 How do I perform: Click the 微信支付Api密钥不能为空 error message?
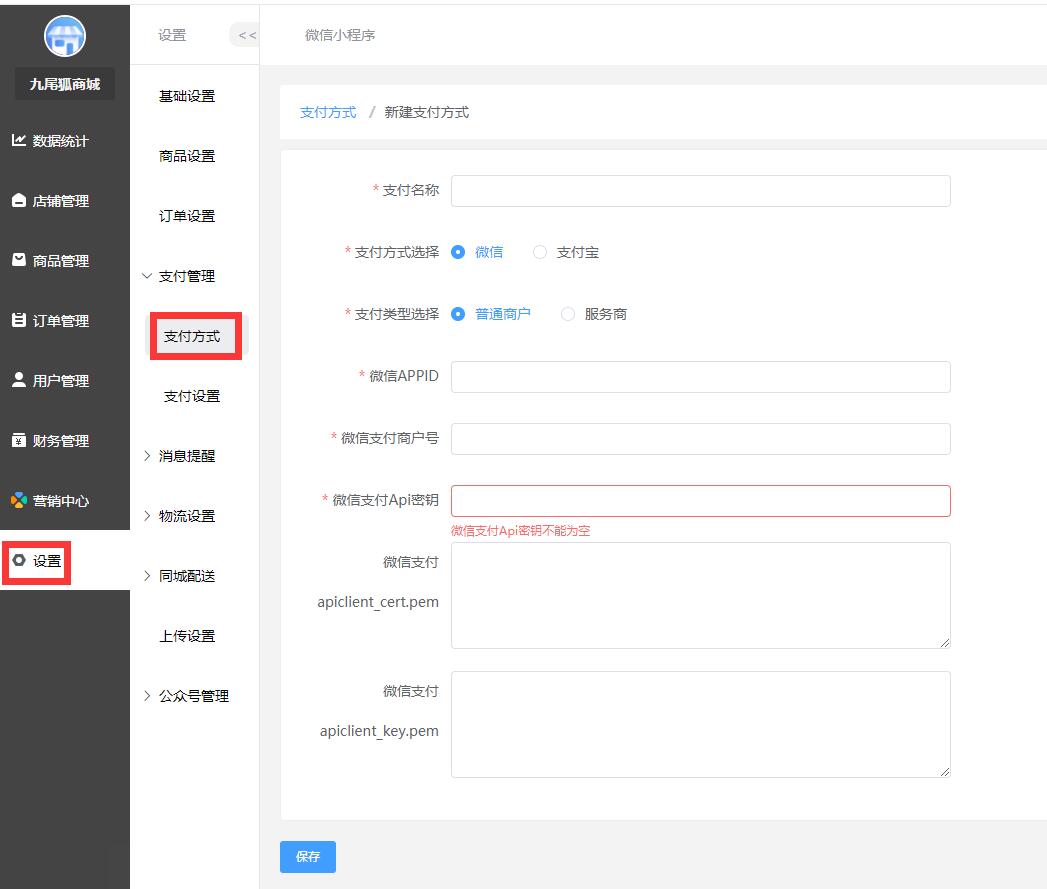[x=520, y=531]
